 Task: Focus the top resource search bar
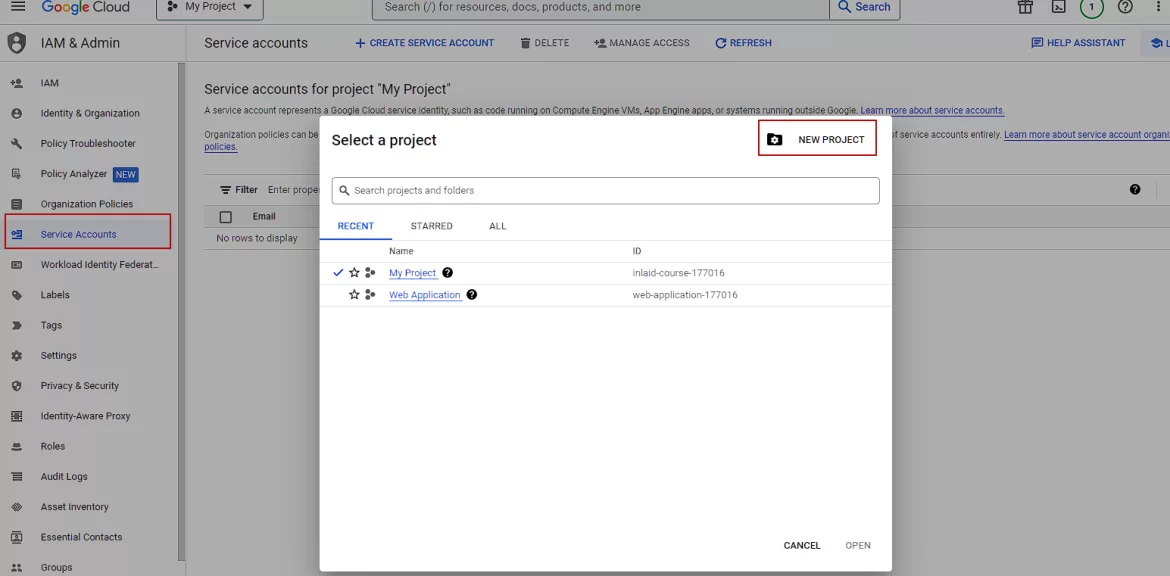pos(601,7)
